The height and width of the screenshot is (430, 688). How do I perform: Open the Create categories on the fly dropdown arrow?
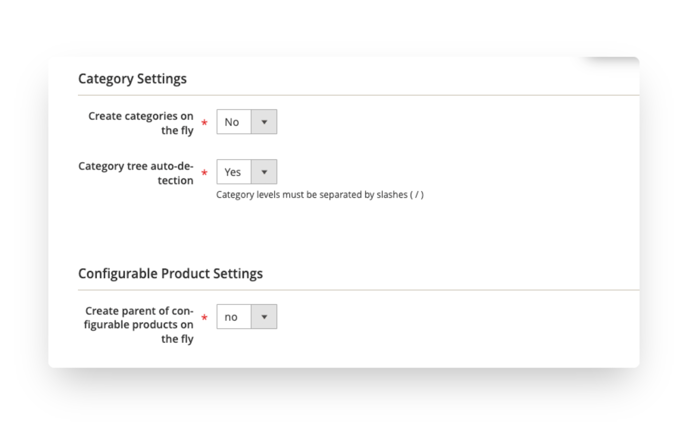click(x=264, y=122)
